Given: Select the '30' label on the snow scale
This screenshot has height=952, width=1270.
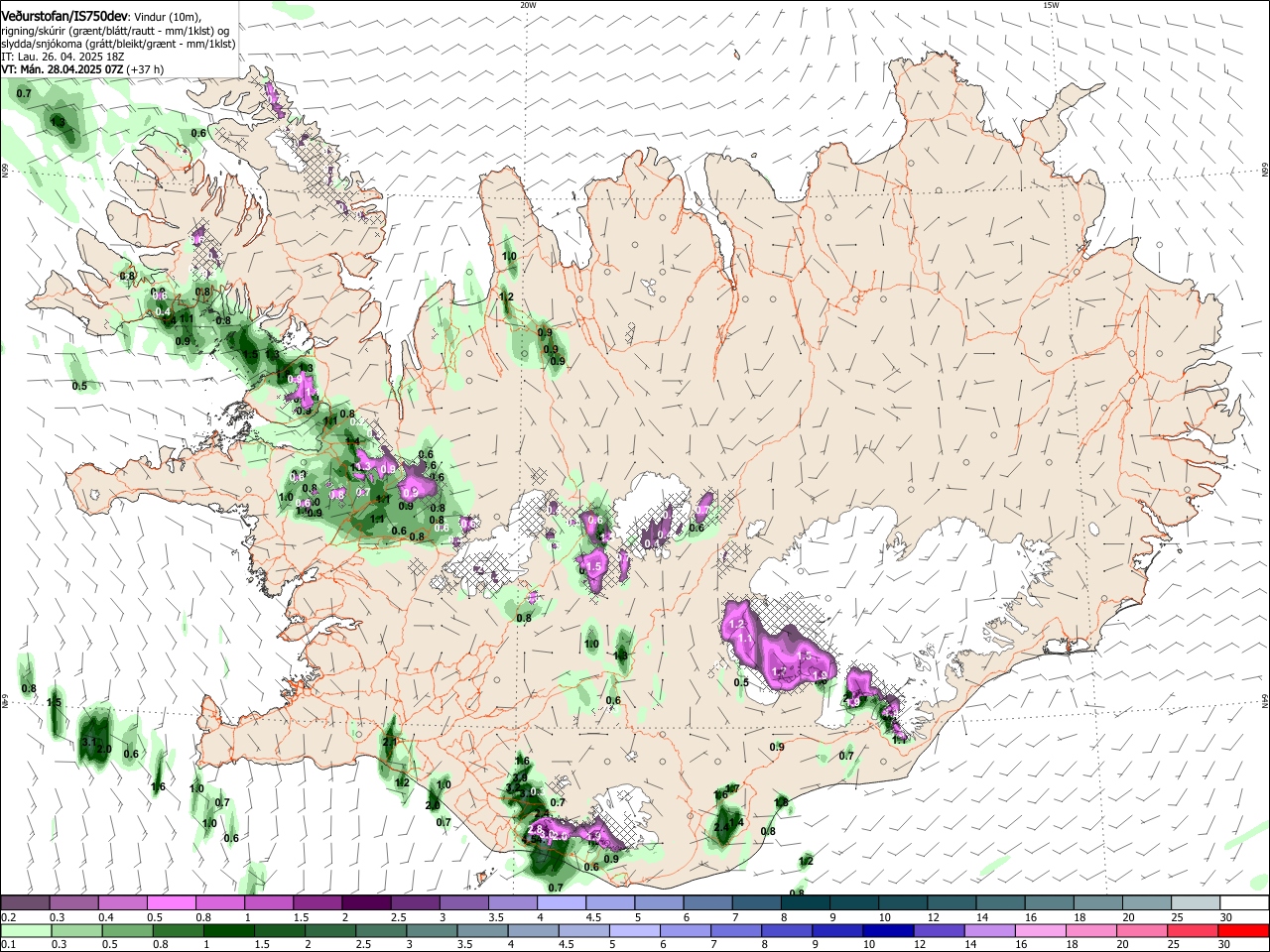Looking at the screenshot, I should [1224, 917].
